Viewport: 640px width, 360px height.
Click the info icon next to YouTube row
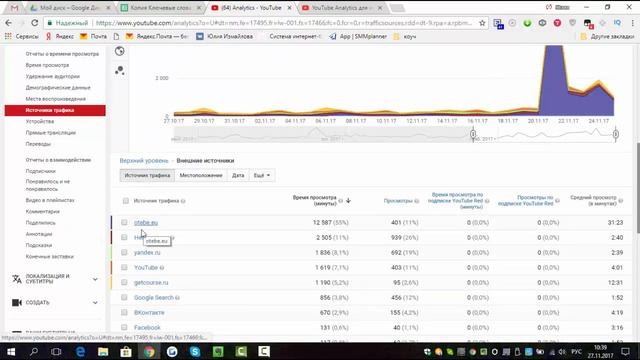pos(162,268)
